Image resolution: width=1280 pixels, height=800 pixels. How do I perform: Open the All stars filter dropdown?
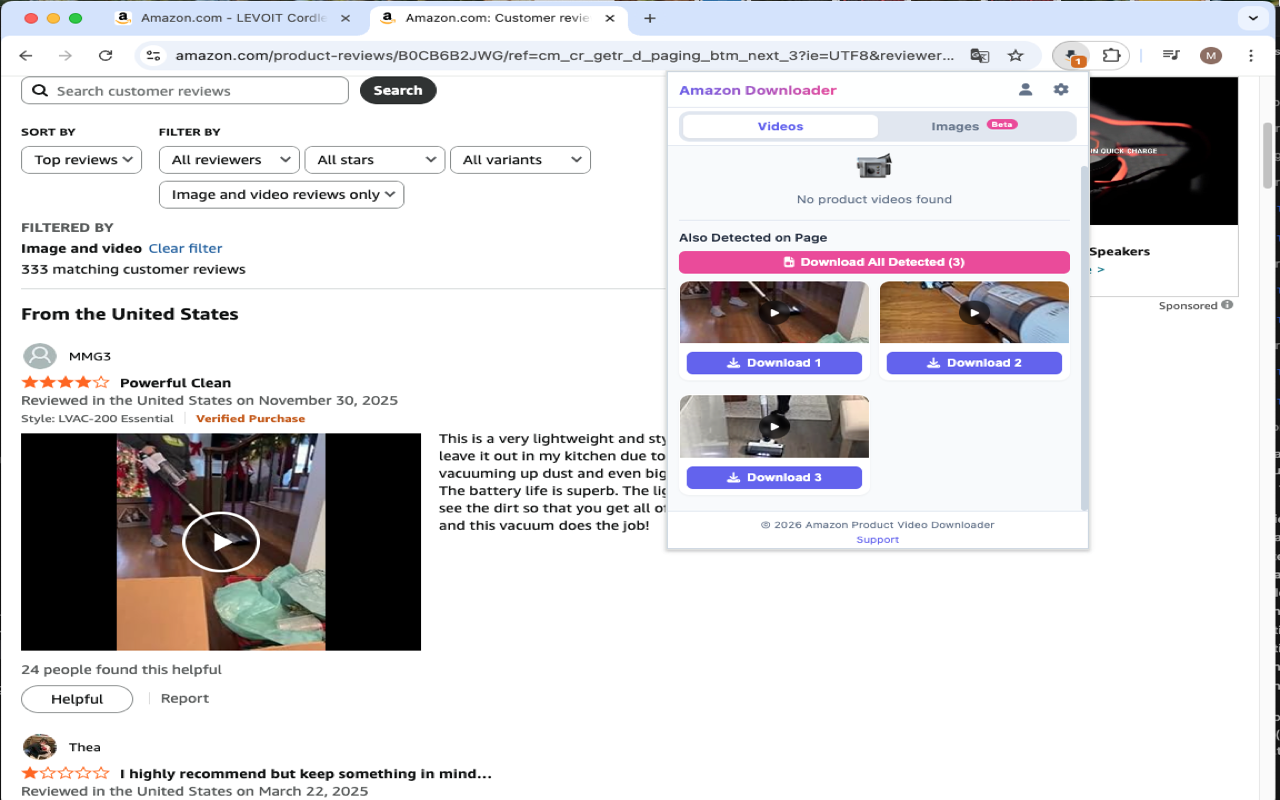tap(374, 160)
